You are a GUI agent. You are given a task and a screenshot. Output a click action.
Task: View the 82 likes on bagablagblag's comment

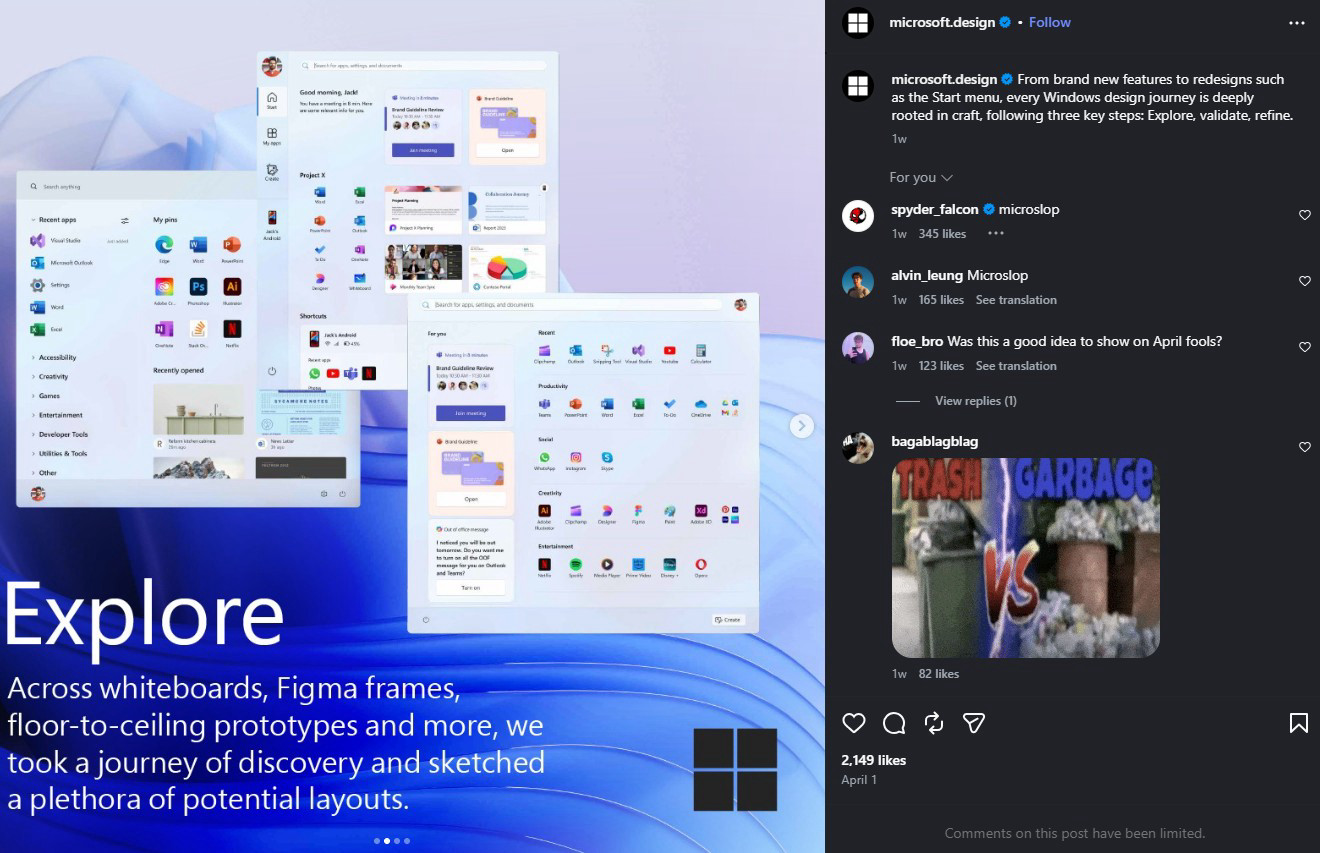(938, 674)
